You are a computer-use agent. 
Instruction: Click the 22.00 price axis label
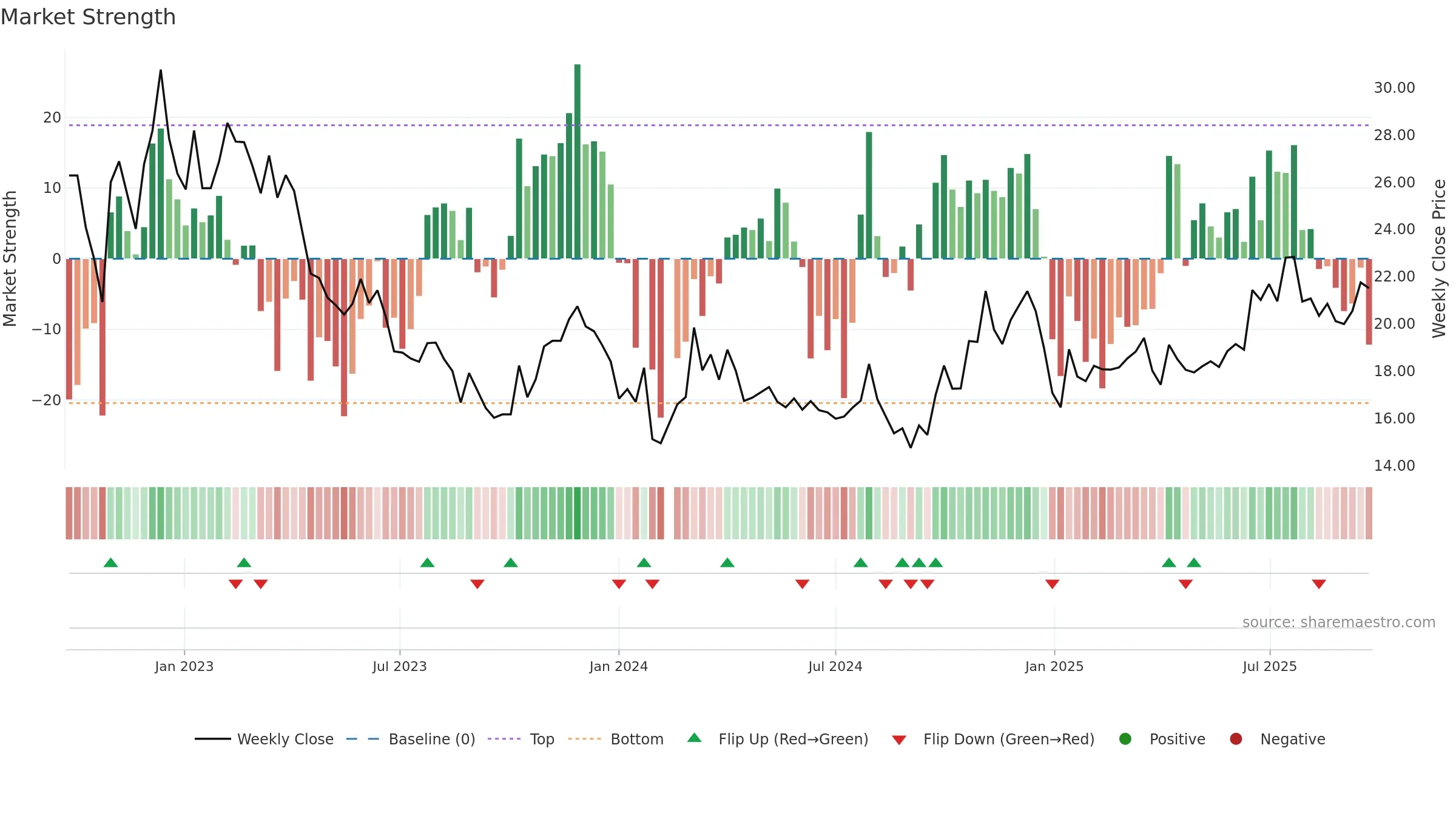coord(1395,277)
